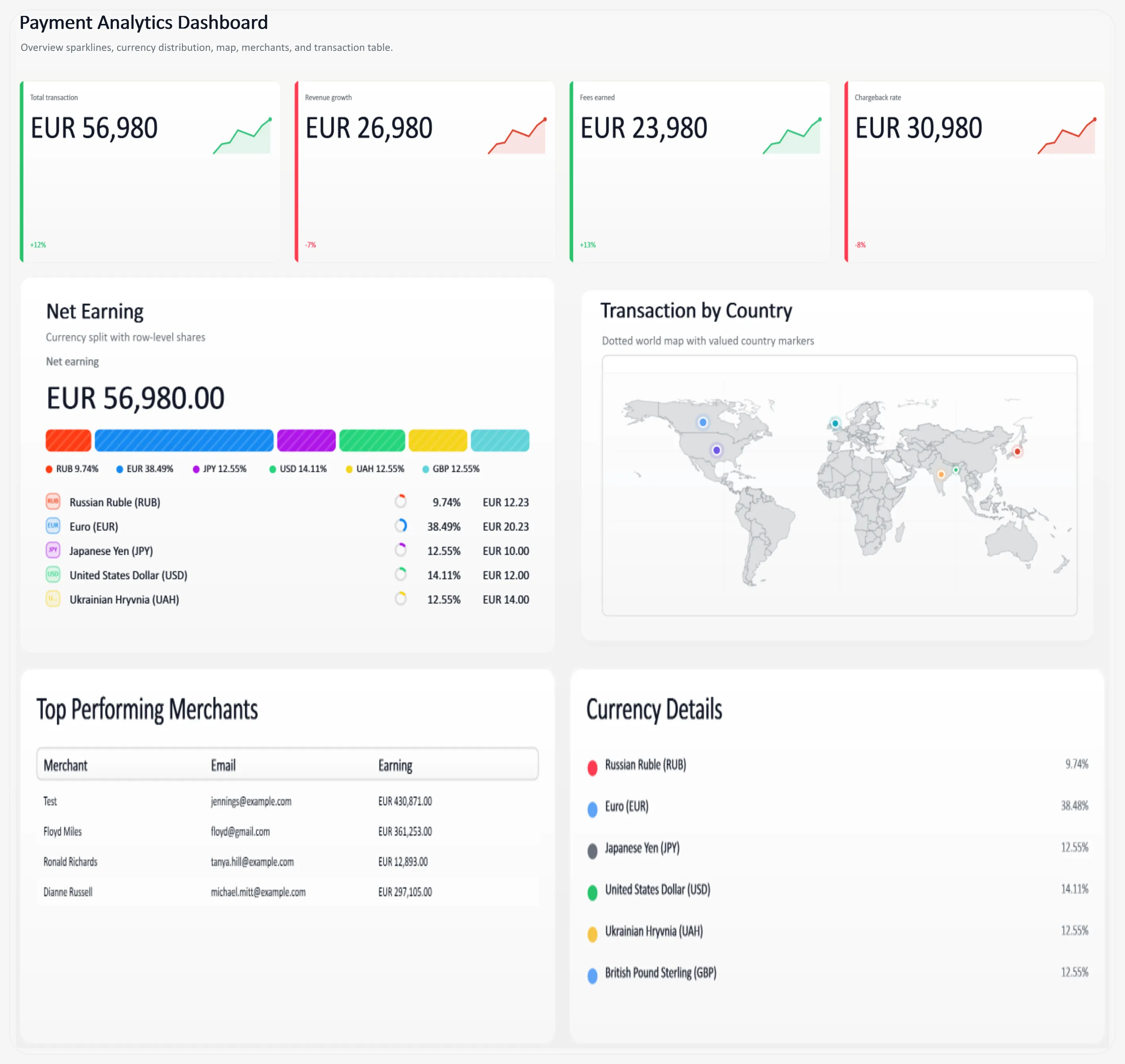
Task: Click the JPY currency badge icon
Action: point(53,550)
